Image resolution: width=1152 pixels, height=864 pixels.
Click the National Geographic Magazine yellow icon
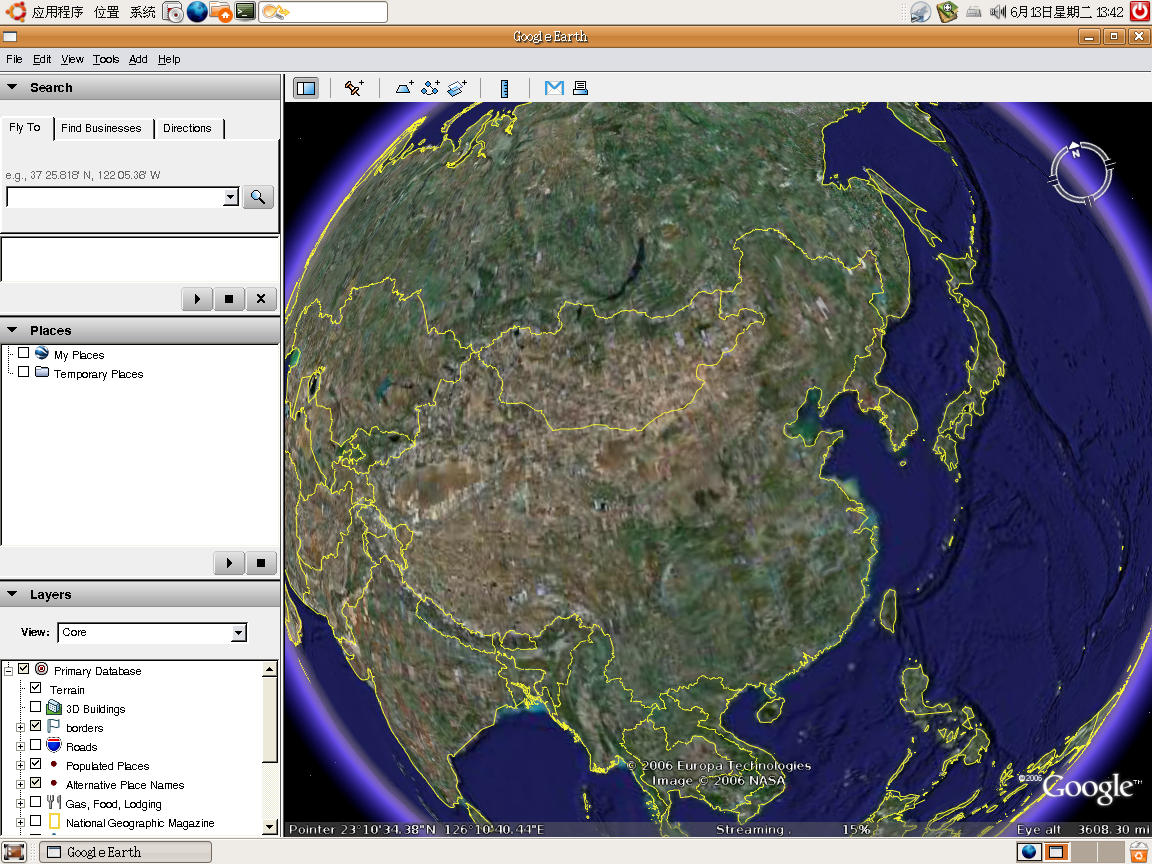pos(54,821)
